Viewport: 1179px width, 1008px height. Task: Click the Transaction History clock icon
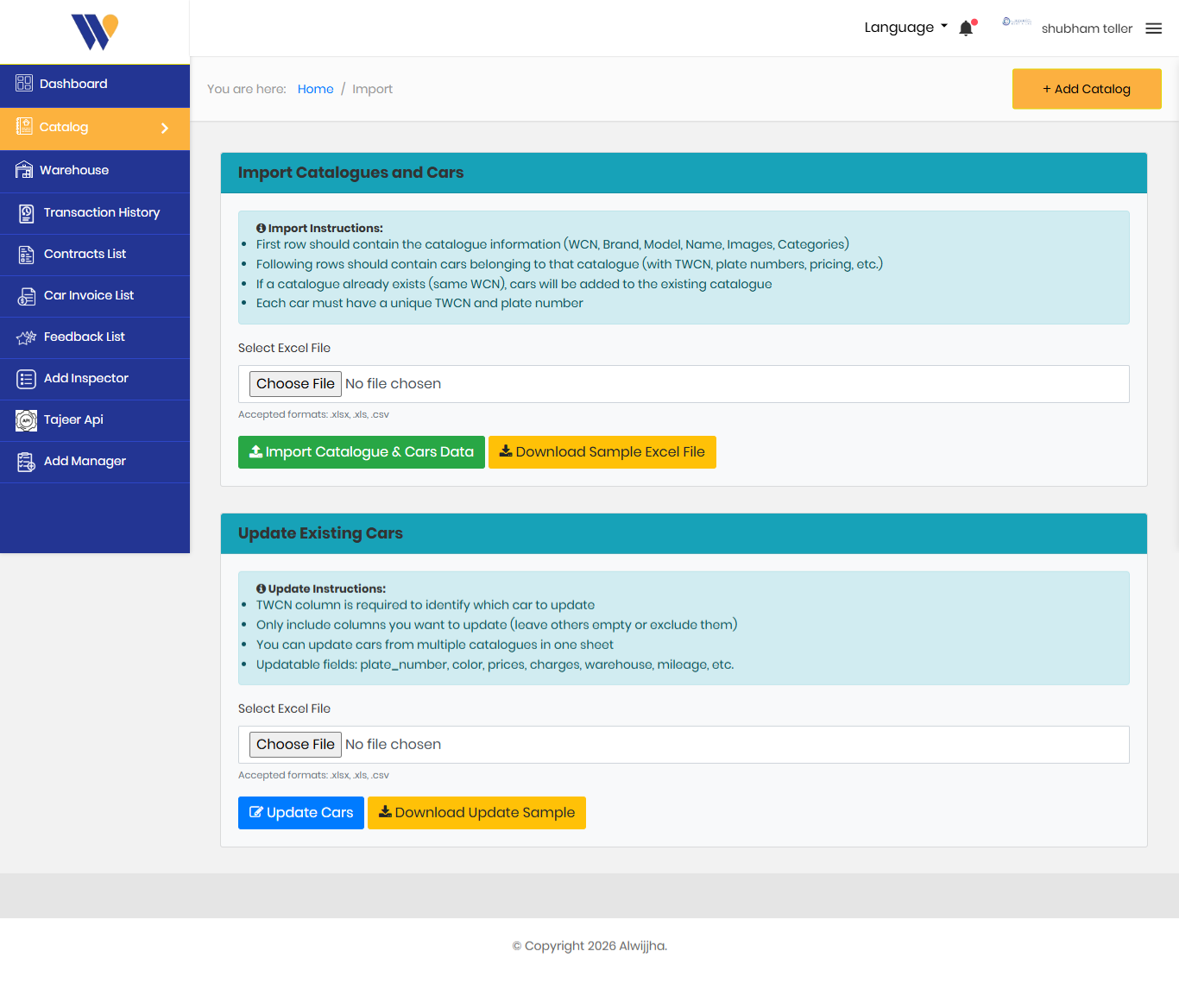point(27,212)
